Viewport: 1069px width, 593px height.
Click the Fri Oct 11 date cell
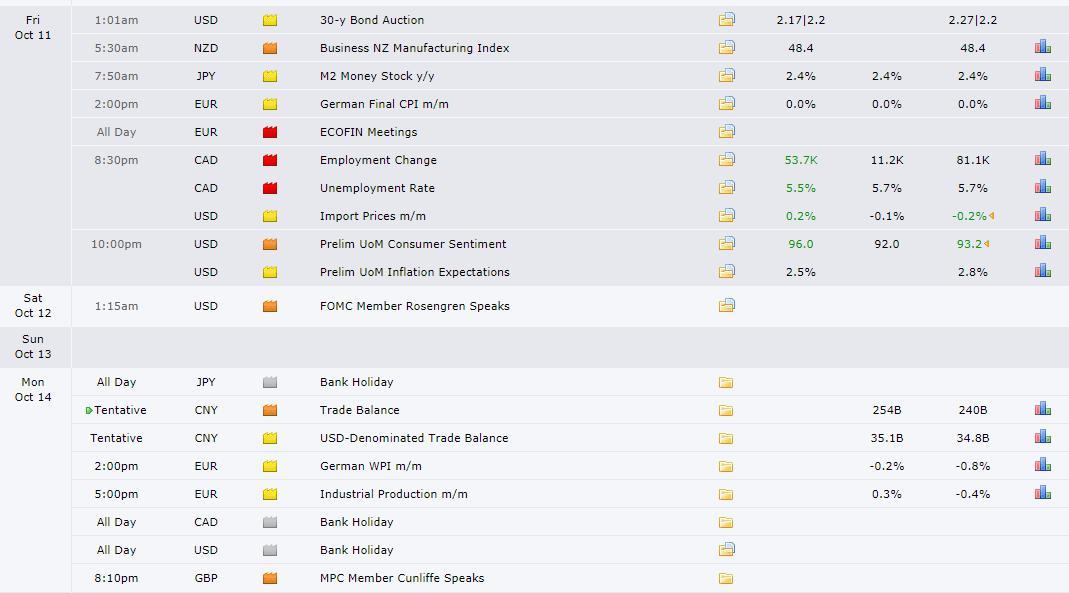(x=33, y=27)
